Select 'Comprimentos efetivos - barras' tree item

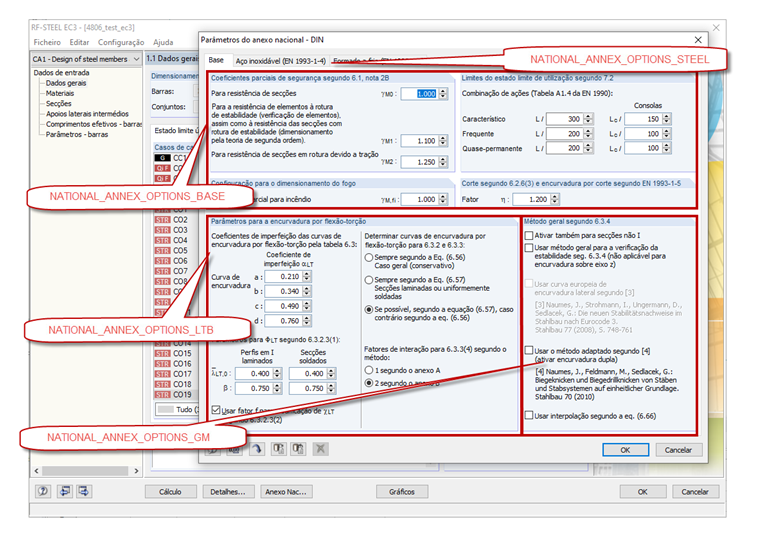94,124
